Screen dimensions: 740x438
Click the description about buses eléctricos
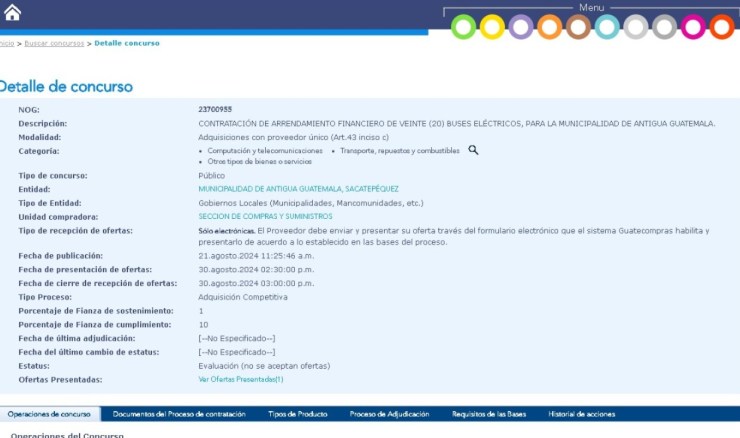[456, 123]
